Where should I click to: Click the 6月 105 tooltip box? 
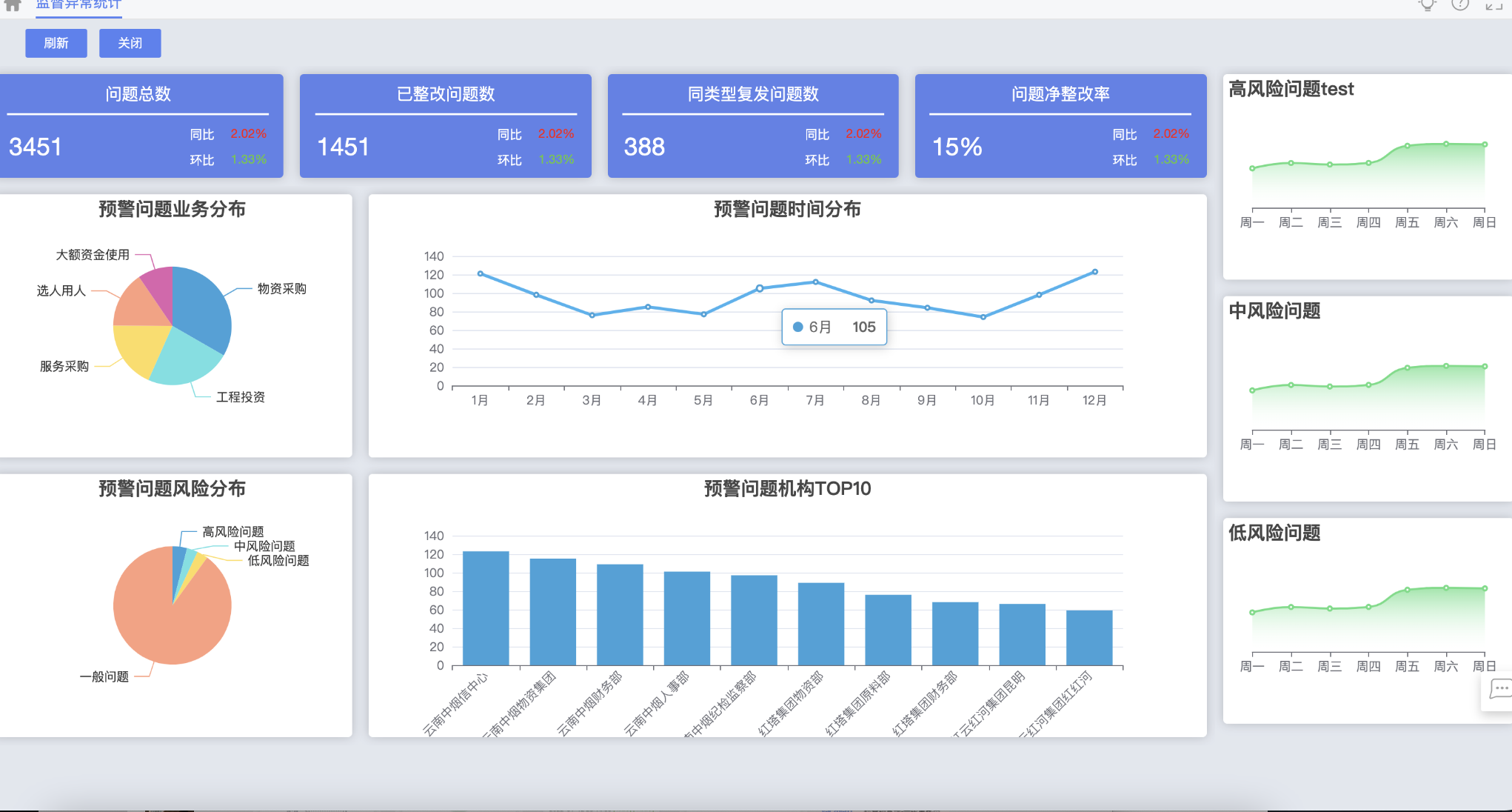click(834, 327)
